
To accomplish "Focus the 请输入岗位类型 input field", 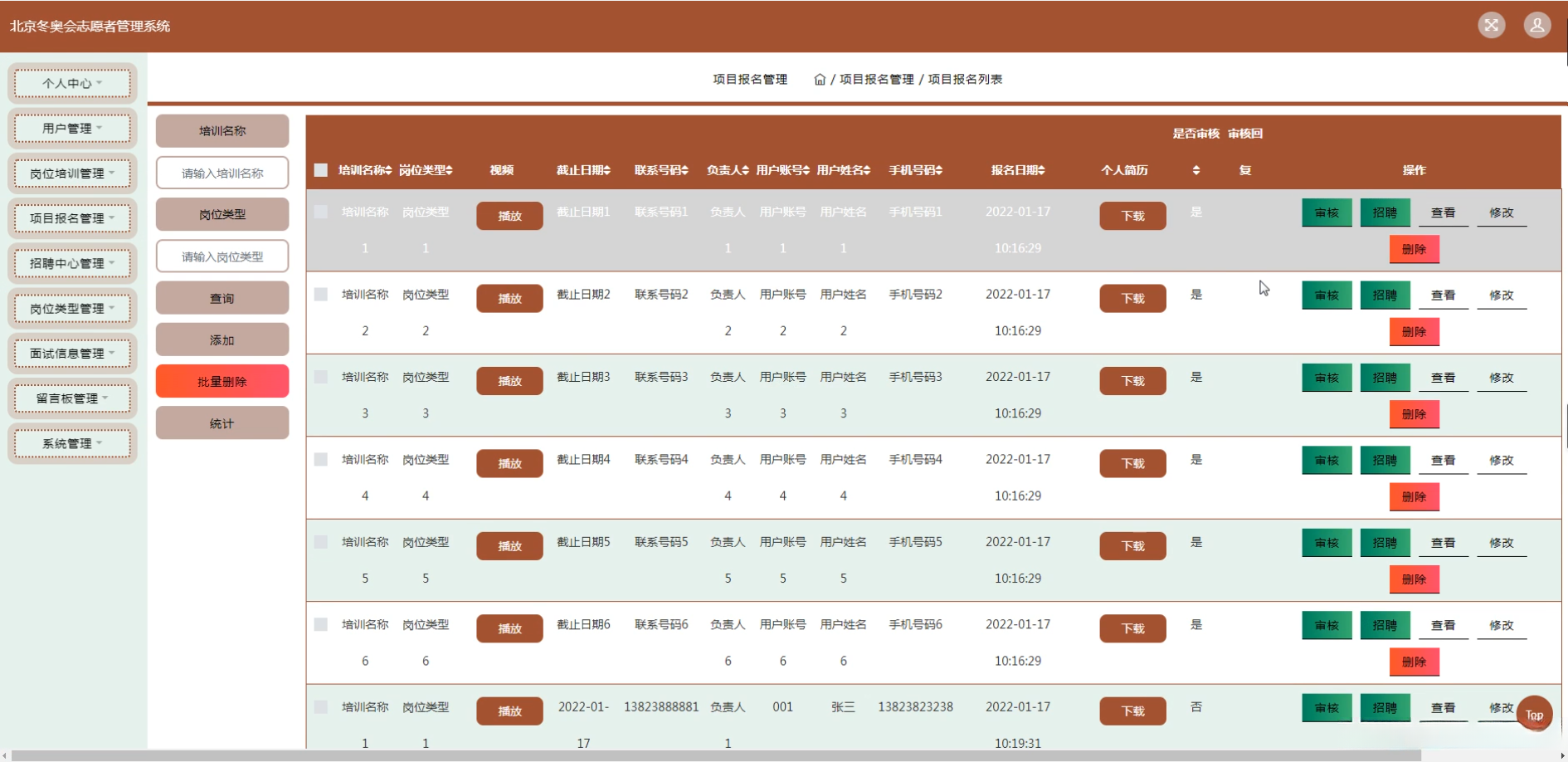I will [x=222, y=256].
